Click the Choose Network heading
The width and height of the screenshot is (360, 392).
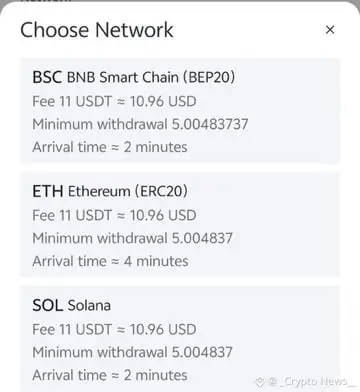[x=97, y=30]
